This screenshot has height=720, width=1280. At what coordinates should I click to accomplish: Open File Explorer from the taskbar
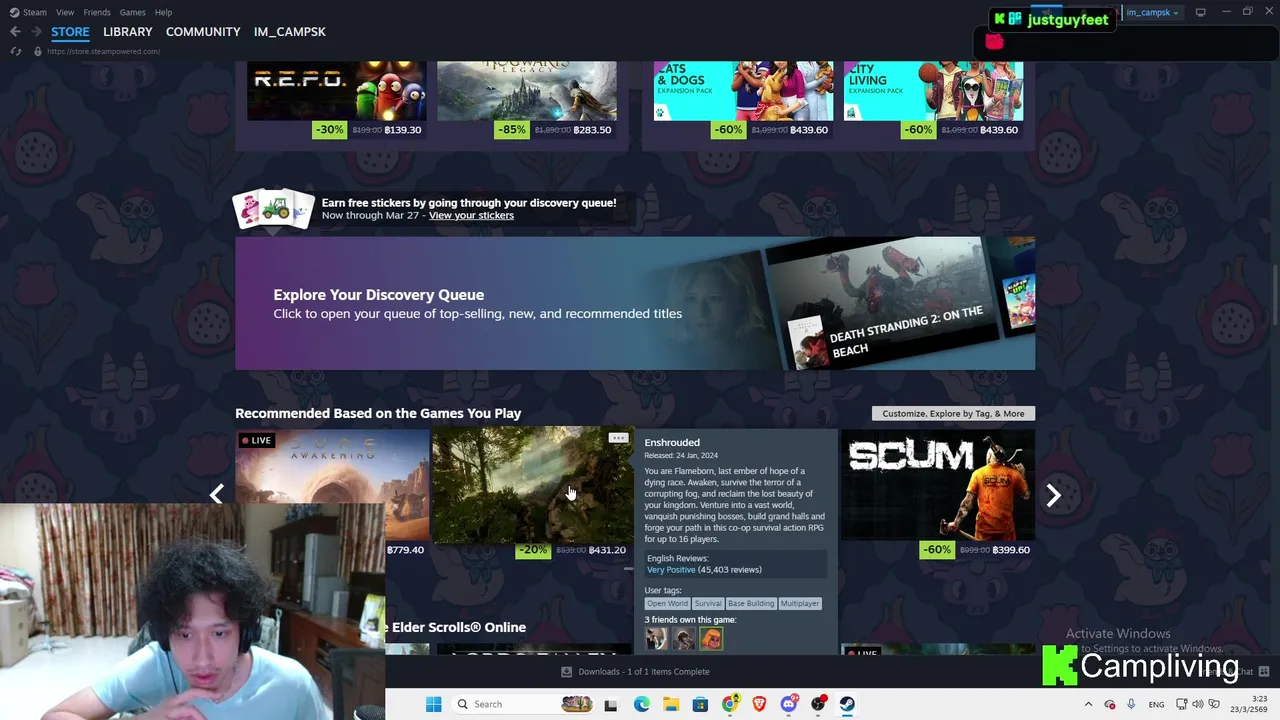click(671, 704)
